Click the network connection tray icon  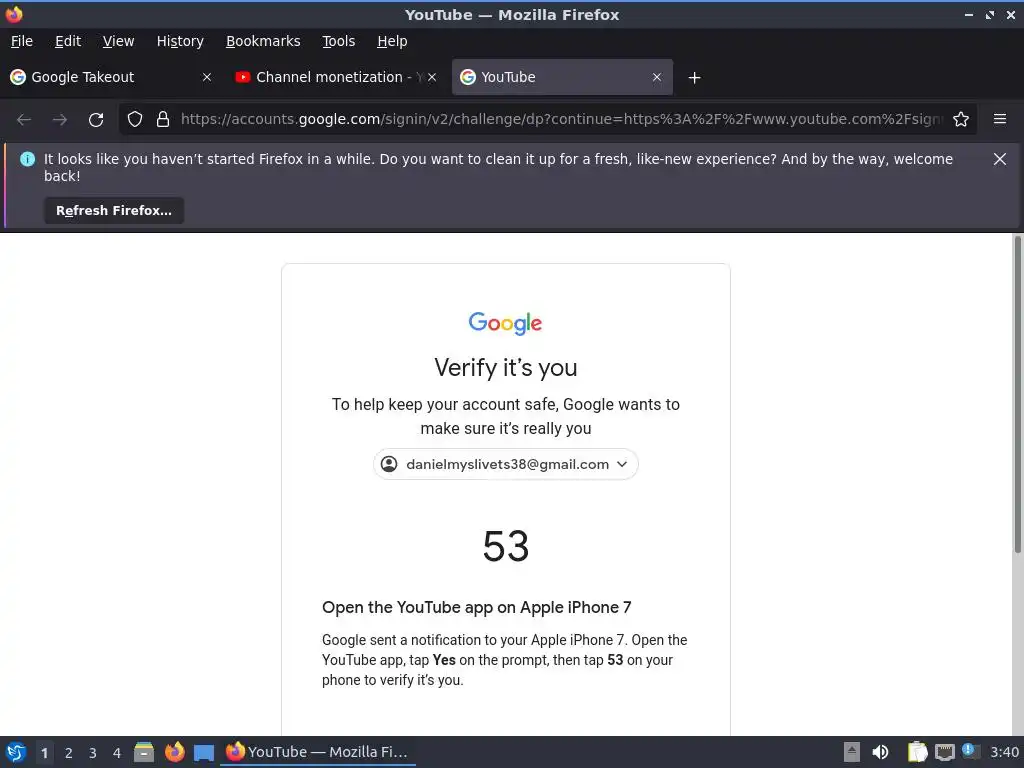coord(944,752)
